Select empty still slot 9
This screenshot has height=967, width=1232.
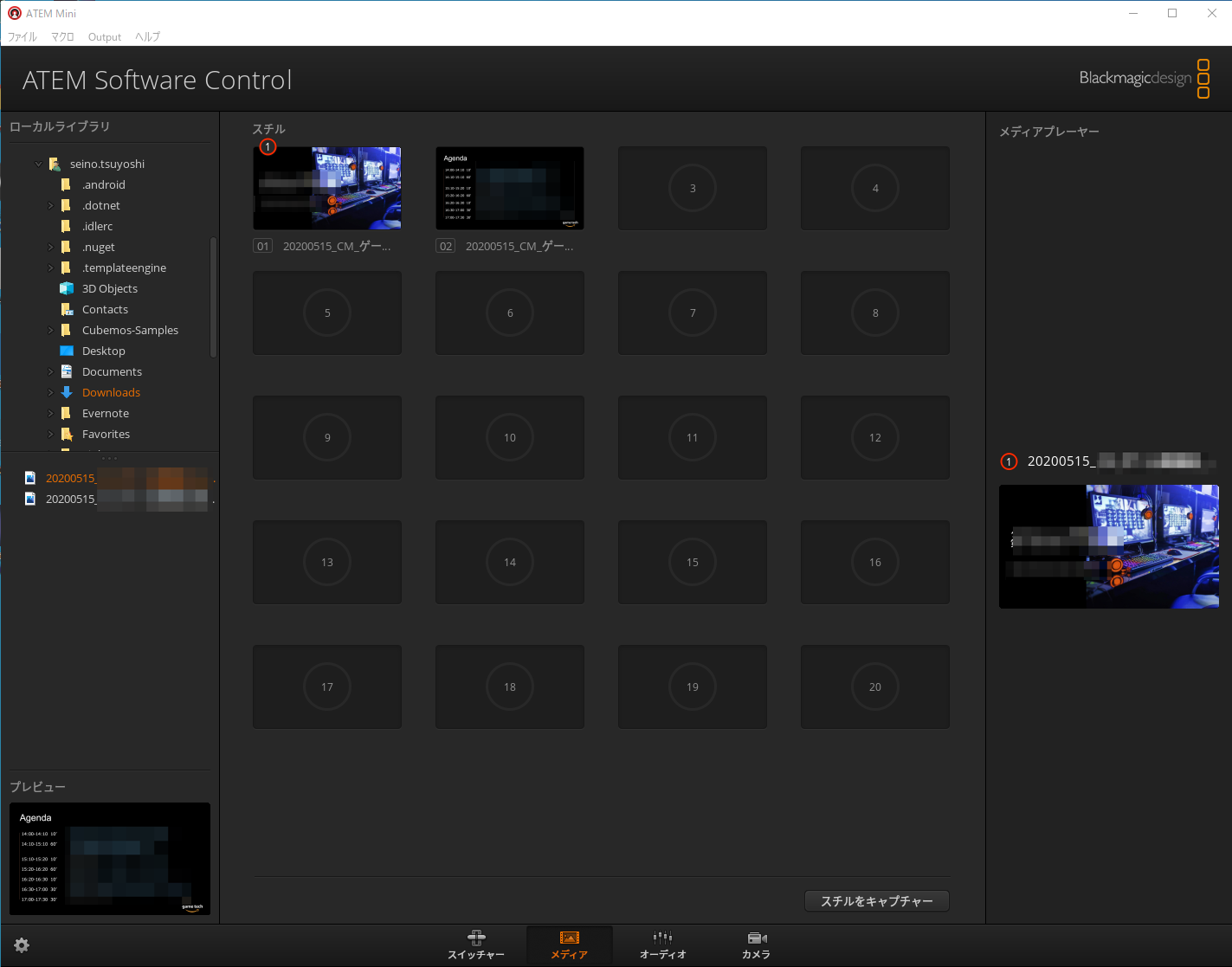pyautogui.click(x=327, y=437)
